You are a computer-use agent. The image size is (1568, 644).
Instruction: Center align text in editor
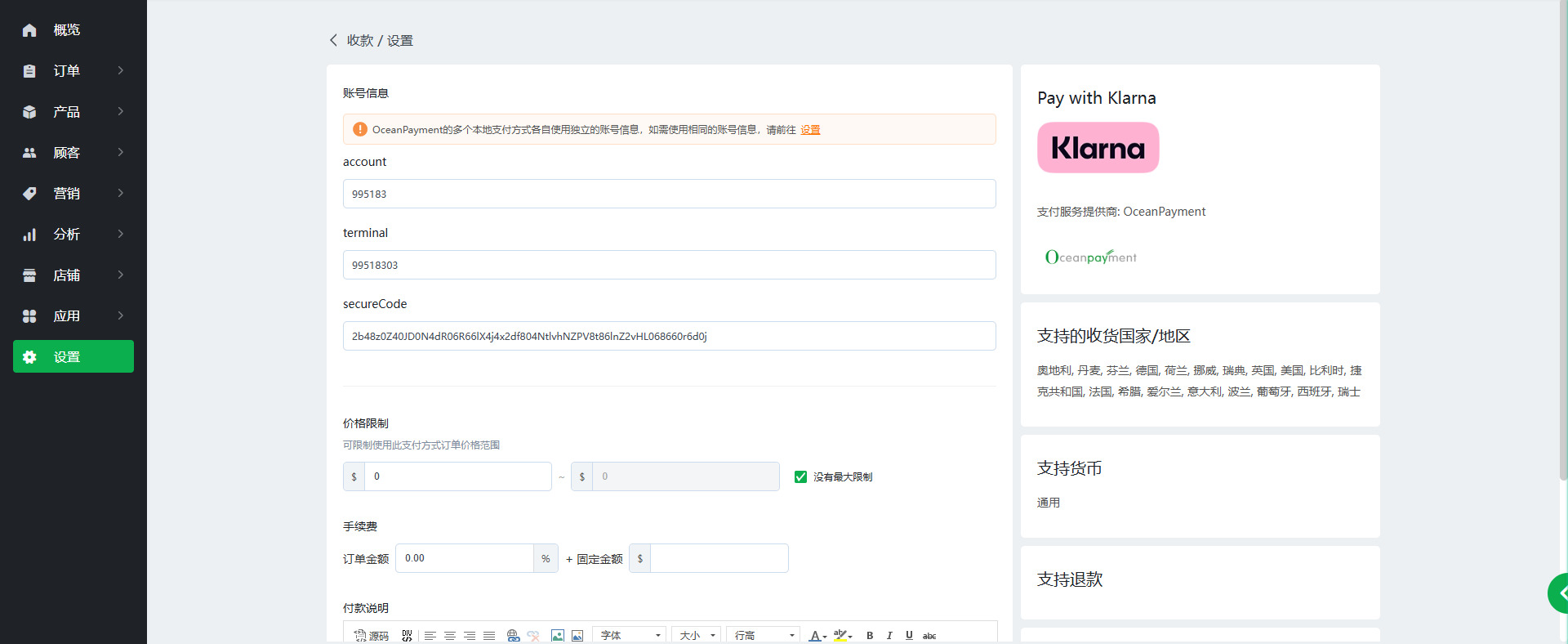(450, 636)
